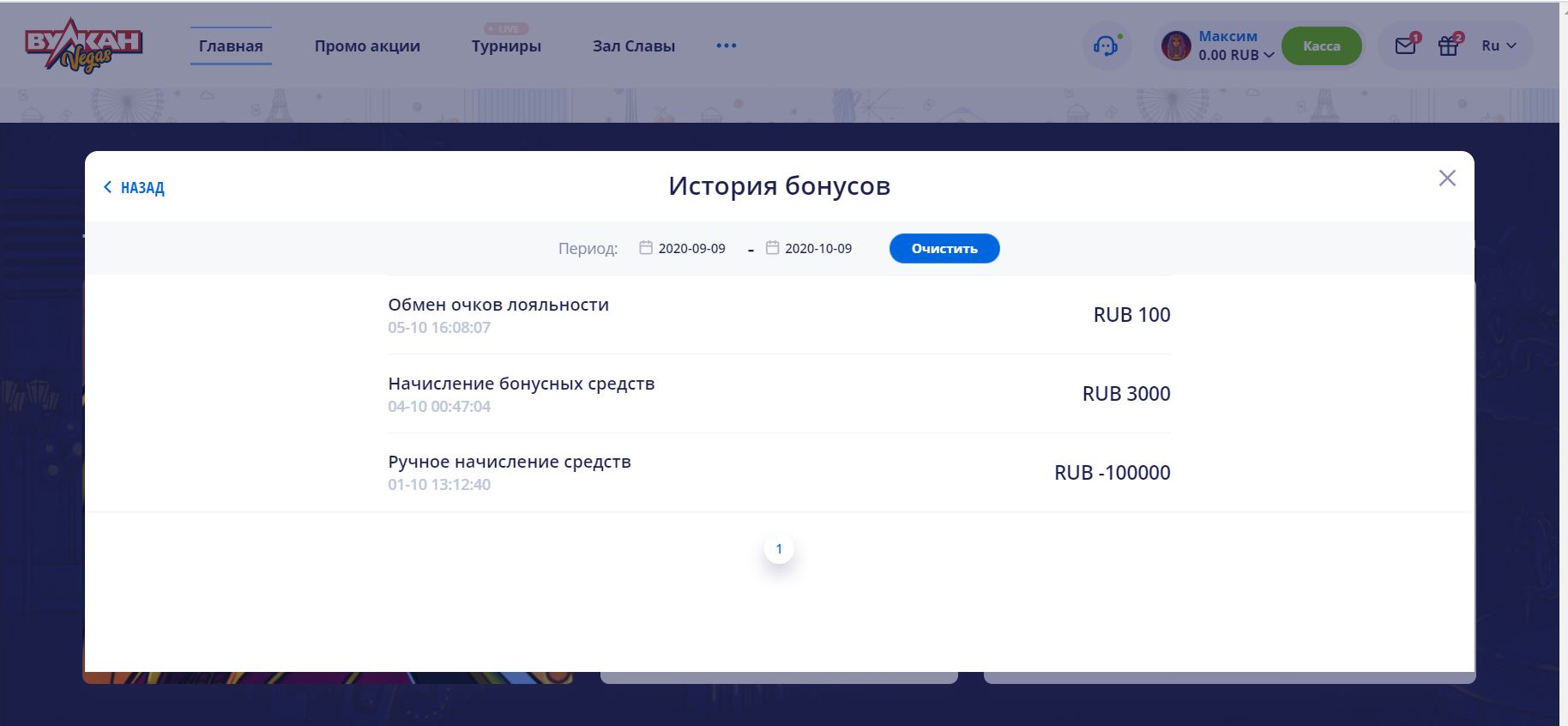Click the Очистить button
The height and width of the screenshot is (726, 1568).
[x=944, y=249]
